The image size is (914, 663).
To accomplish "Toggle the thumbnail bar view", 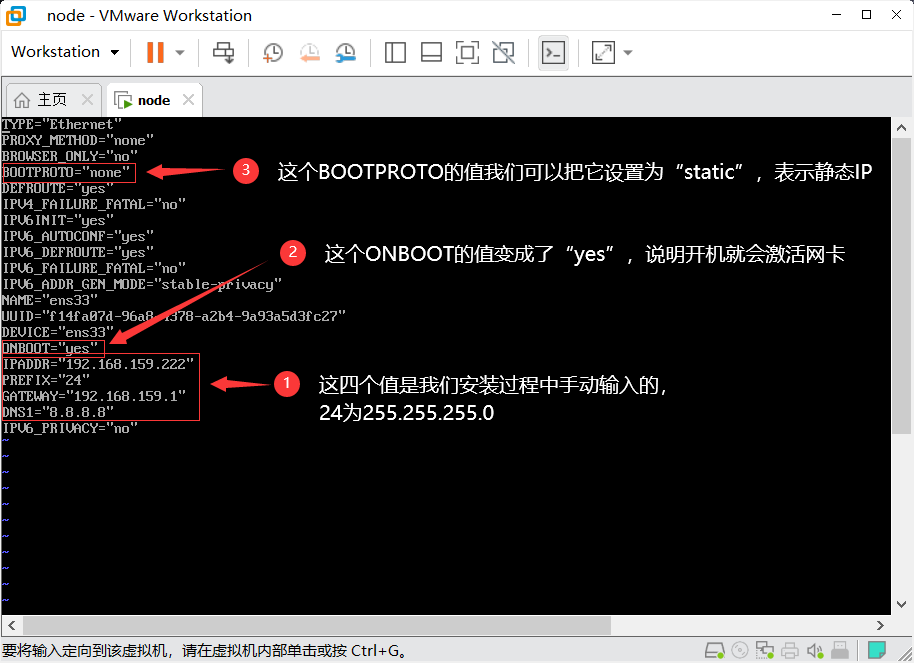I will pyautogui.click(x=431, y=52).
